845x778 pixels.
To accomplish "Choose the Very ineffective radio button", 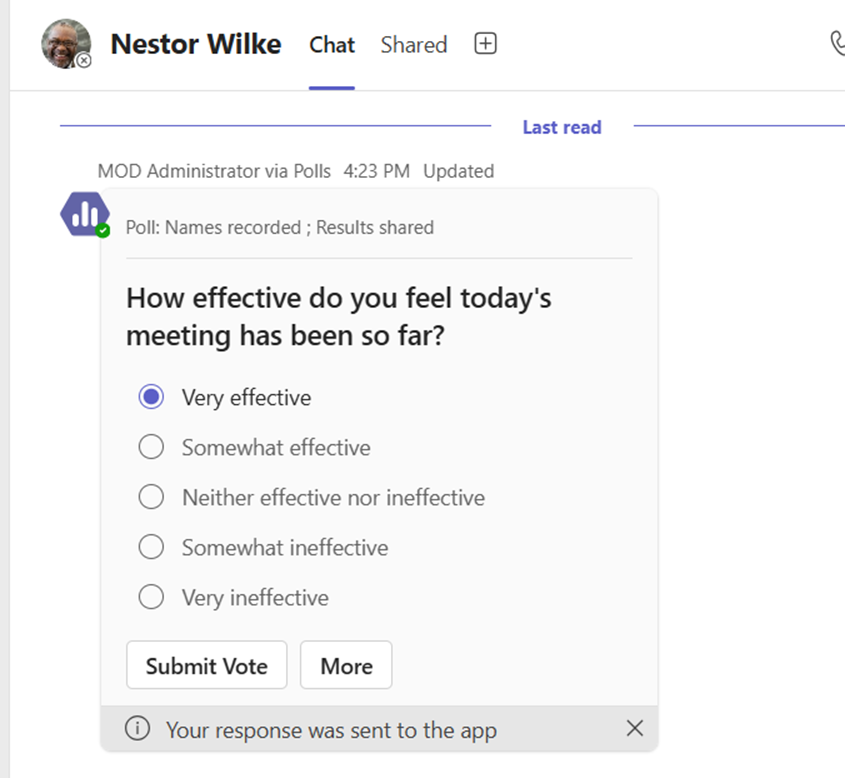I will click(151, 597).
